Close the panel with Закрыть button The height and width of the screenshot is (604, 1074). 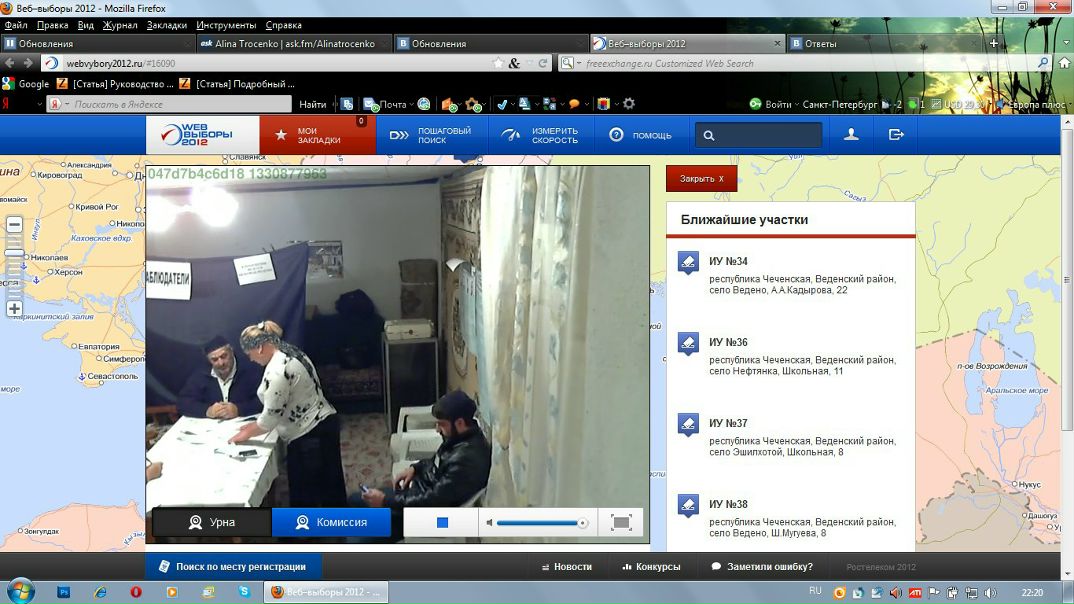point(702,178)
